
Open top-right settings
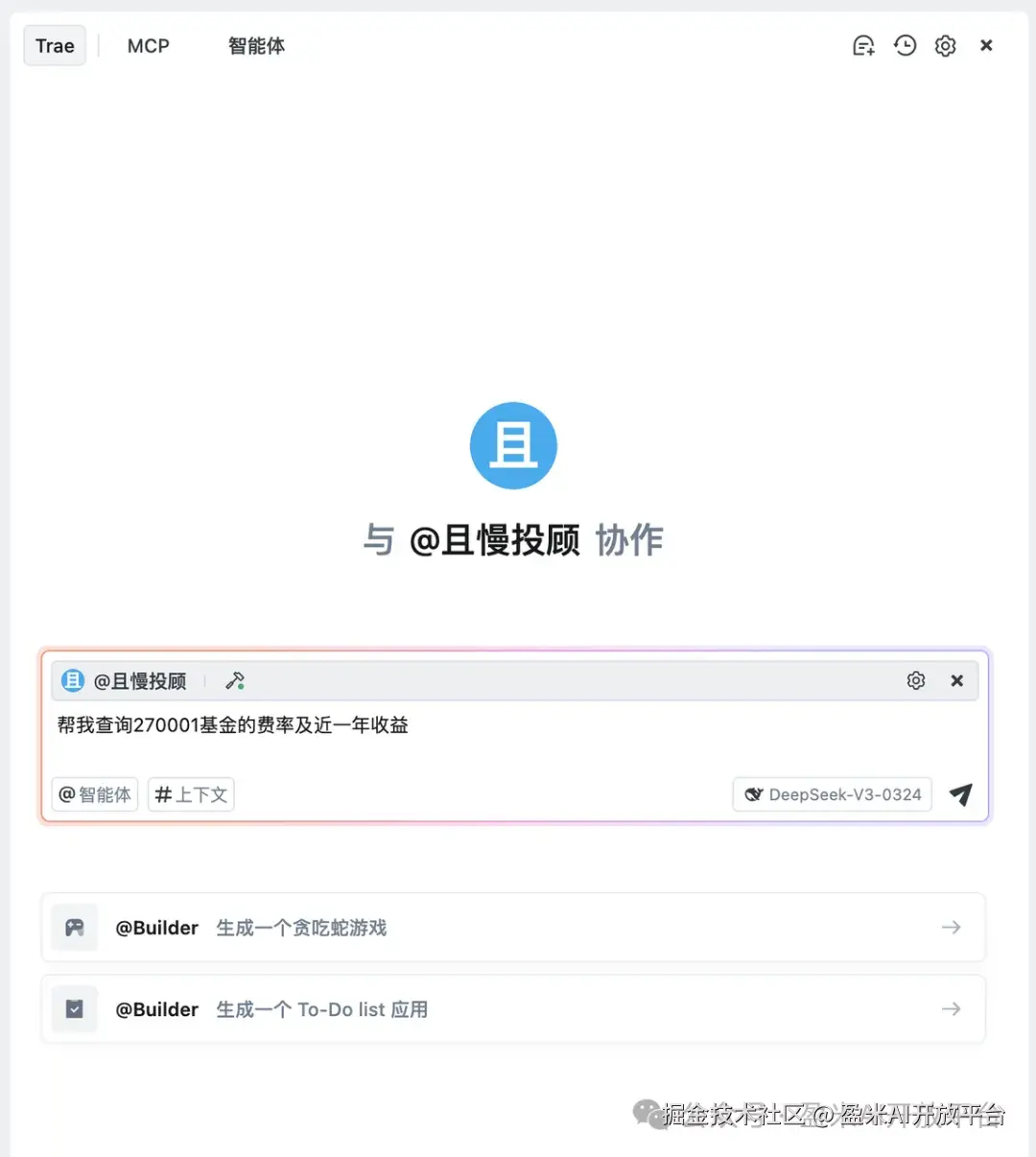click(945, 45)
